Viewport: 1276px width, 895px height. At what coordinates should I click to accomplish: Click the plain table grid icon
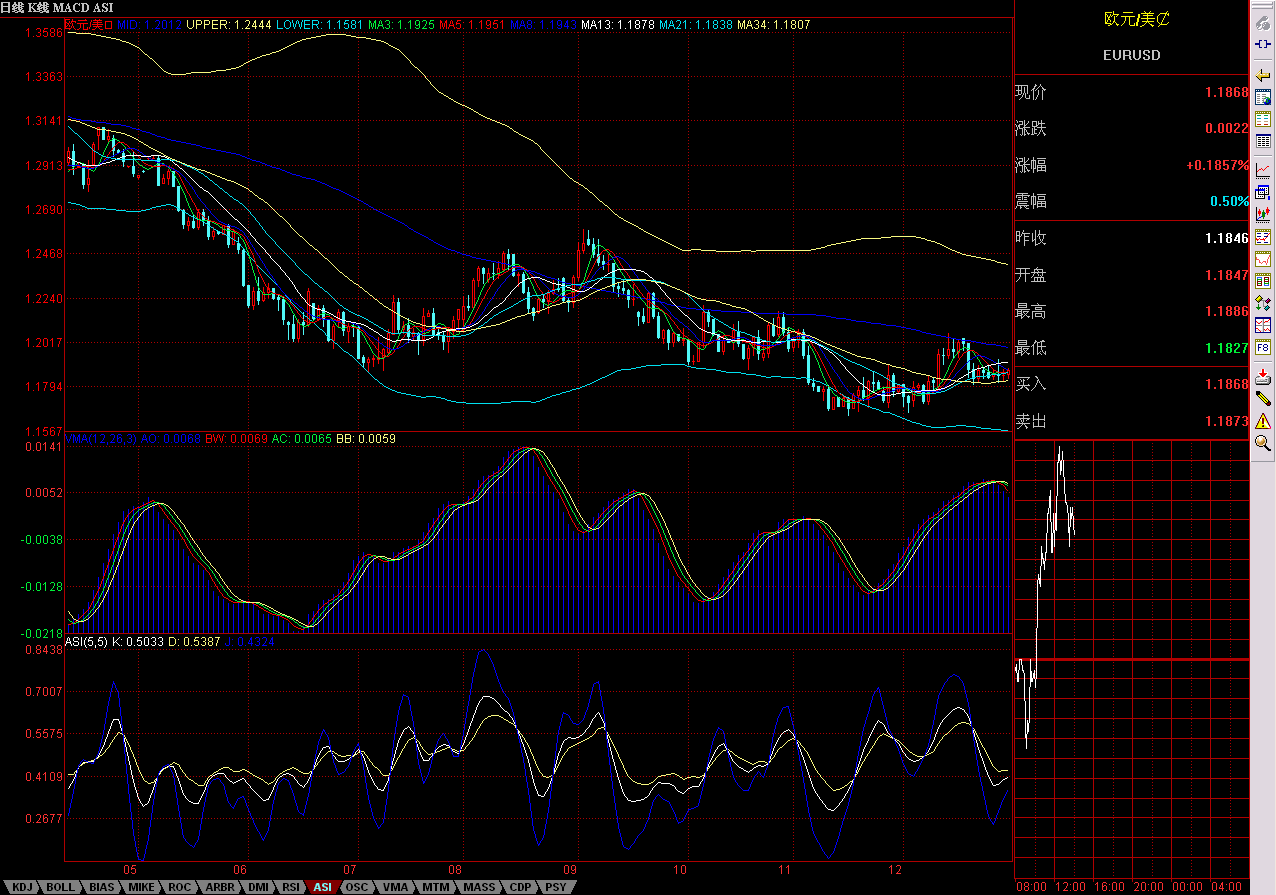(x=1263, y=142)
